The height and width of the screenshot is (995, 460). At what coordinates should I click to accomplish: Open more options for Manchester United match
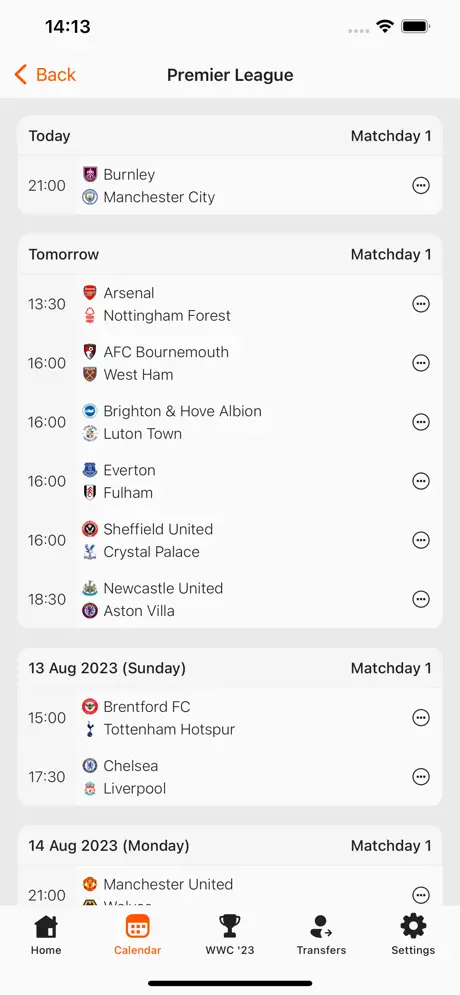click(421, 895)
